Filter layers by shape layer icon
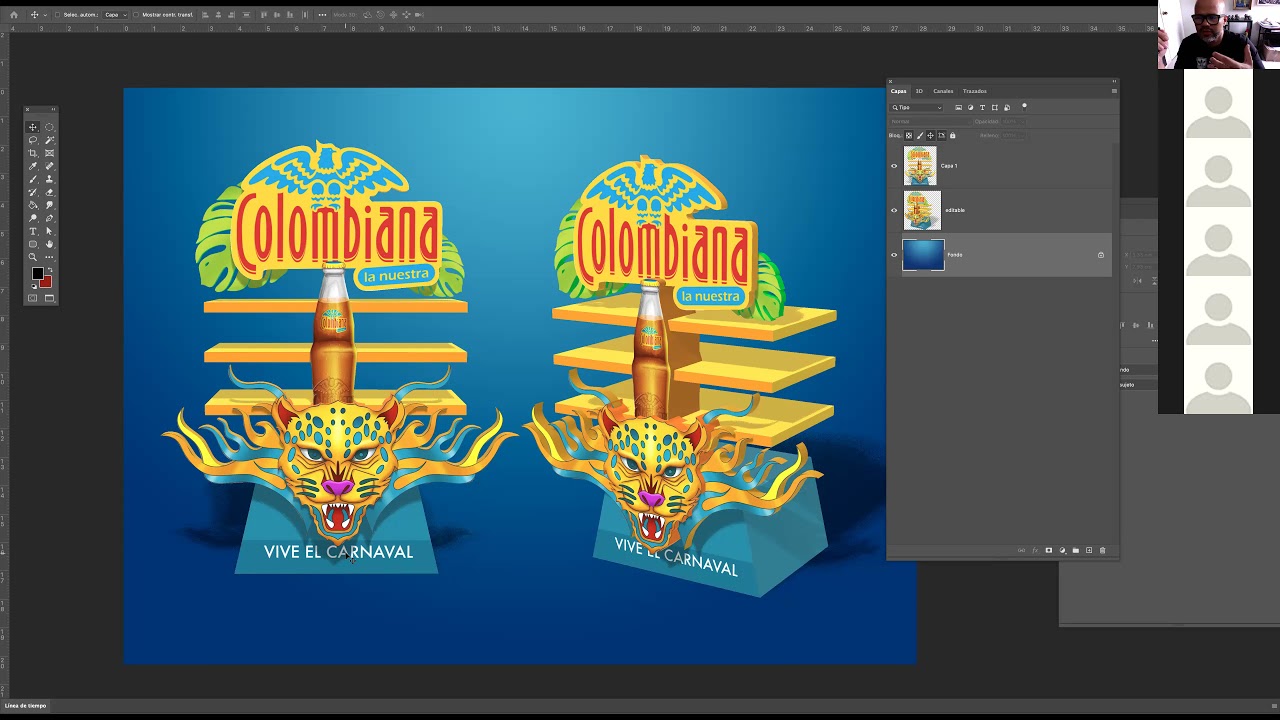1280x720 pixels. pyautogui.click(x=994, y=107)
